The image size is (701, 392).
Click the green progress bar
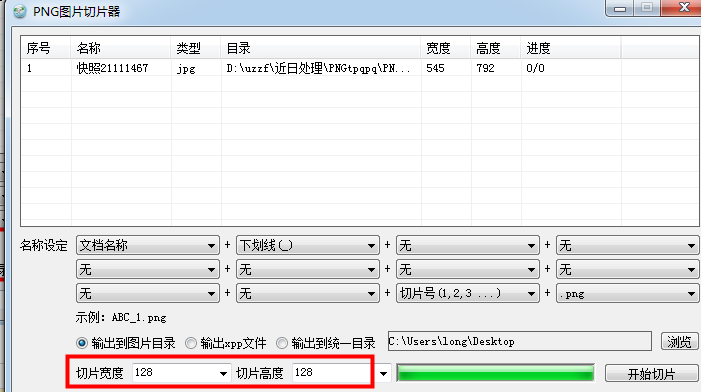495,373
